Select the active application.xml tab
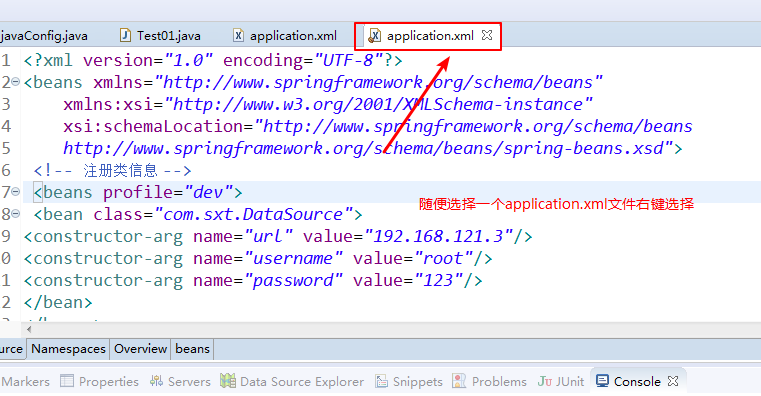The width and height of the screenshot is (761, 396). [x=430, y=35]
